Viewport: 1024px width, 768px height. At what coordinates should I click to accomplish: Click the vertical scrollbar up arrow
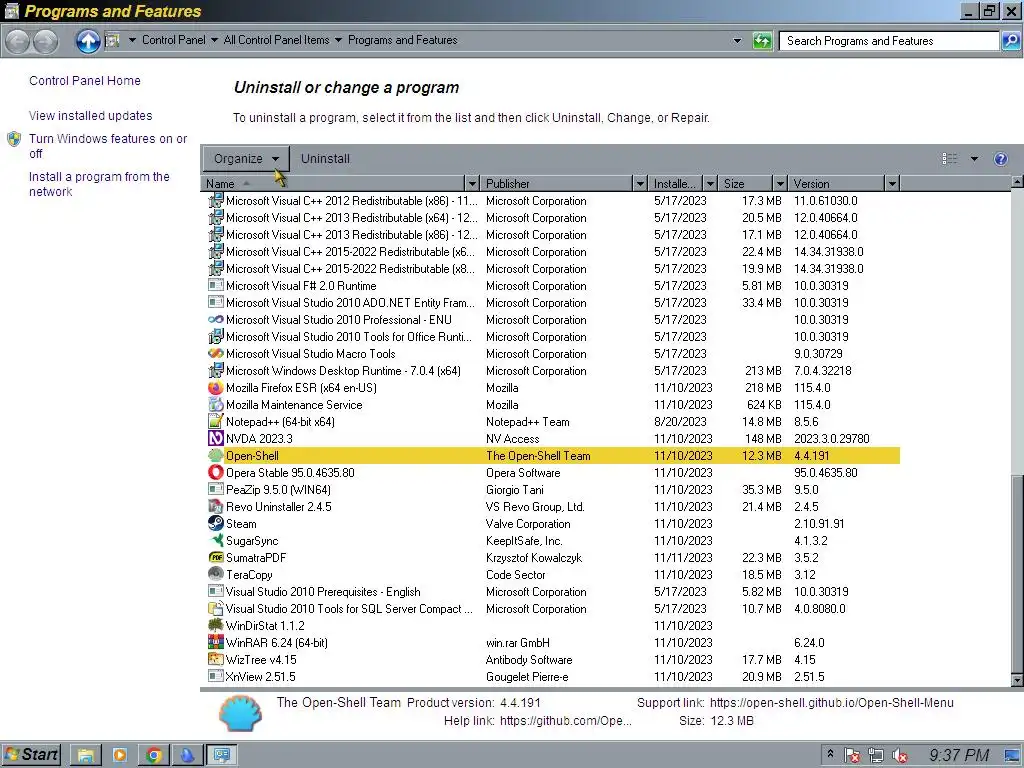tap(1016, 181)
